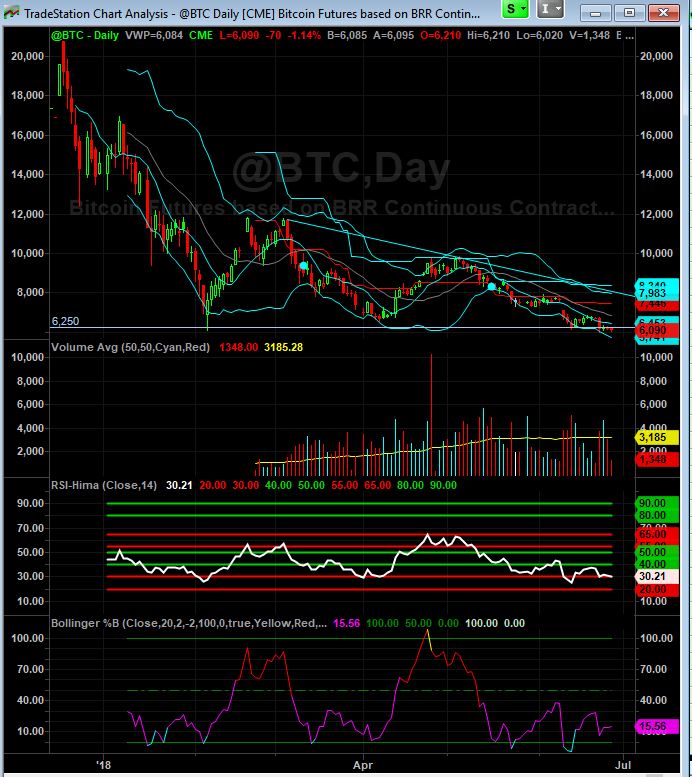The height and width of the screenshot is (777, 692).
Task: Click the green CME exchange label
Action: [x=201, y=35]
